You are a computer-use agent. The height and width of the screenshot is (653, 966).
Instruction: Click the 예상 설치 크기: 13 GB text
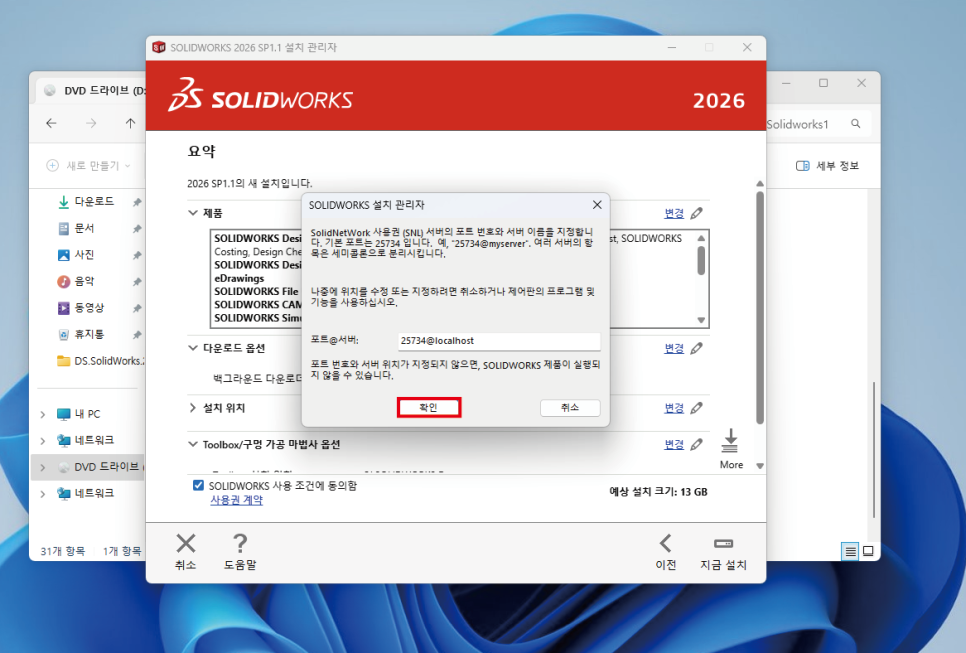pyautogui.click(x=658, y=492)
